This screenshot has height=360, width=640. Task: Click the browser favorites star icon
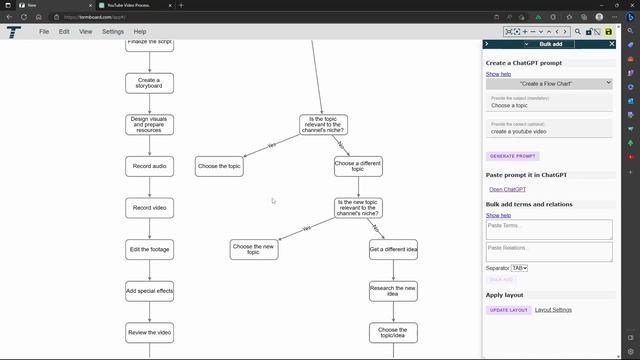569,17
